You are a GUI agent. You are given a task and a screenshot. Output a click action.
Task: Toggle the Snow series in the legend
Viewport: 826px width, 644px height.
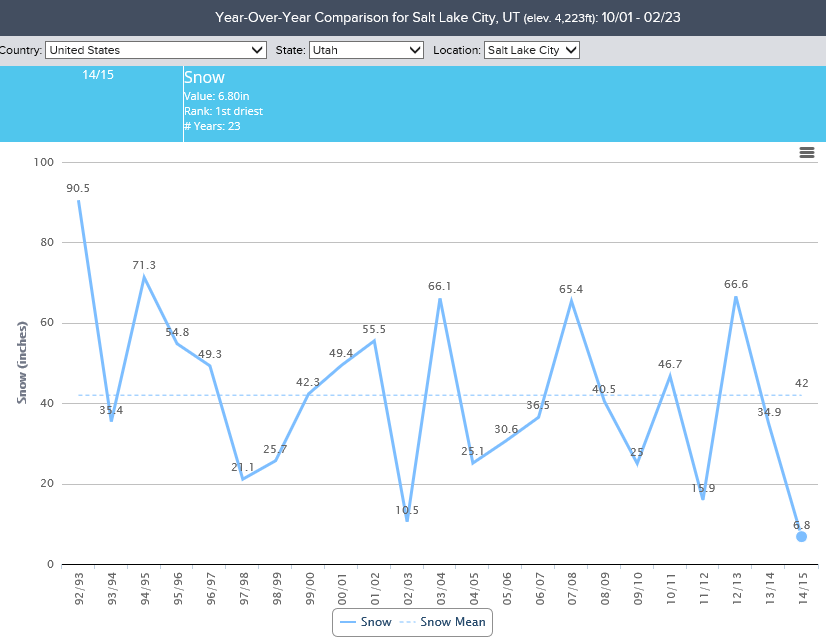[365, 622]
